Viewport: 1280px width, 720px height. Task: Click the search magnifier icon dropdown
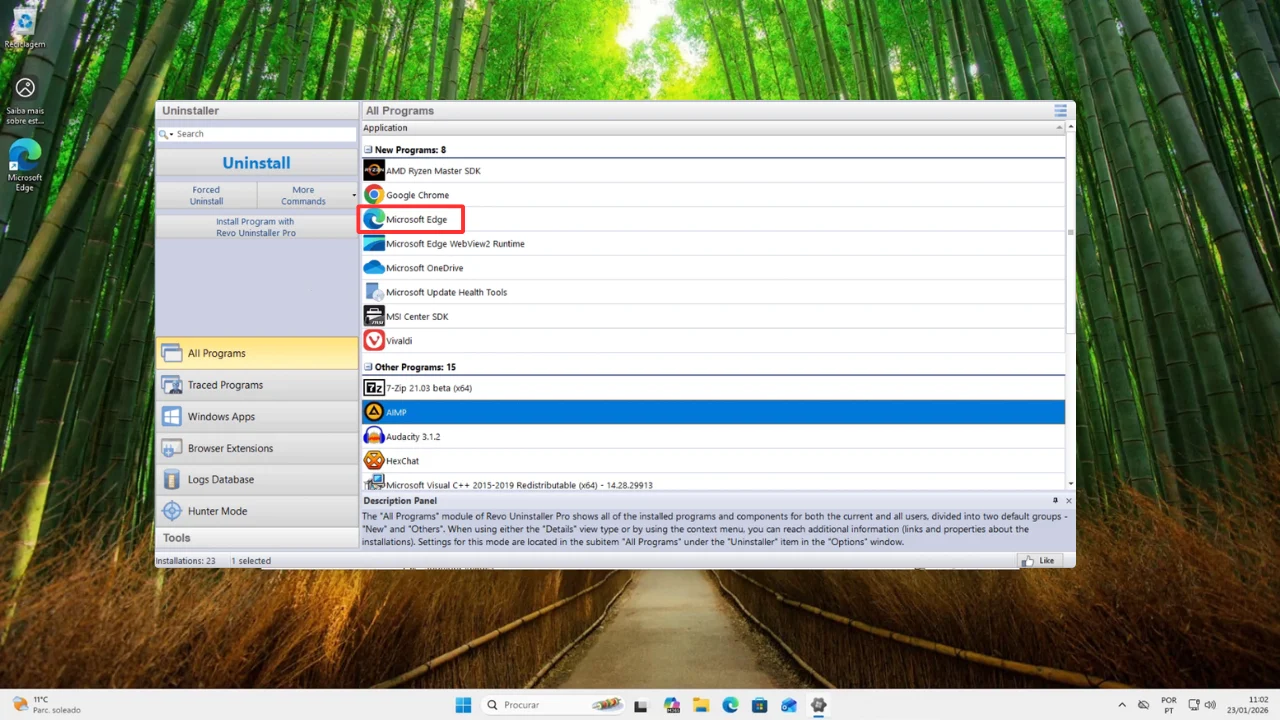coord(165,134)
